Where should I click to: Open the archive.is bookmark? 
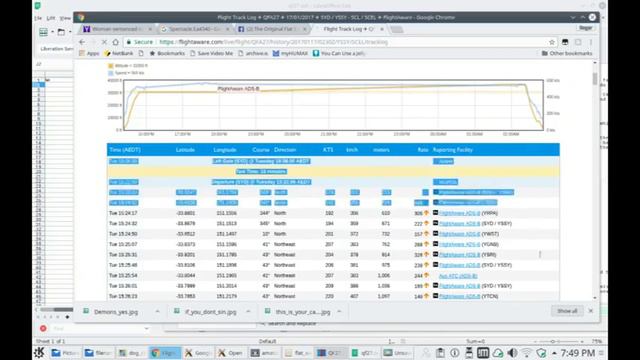(x=253, y=53)
